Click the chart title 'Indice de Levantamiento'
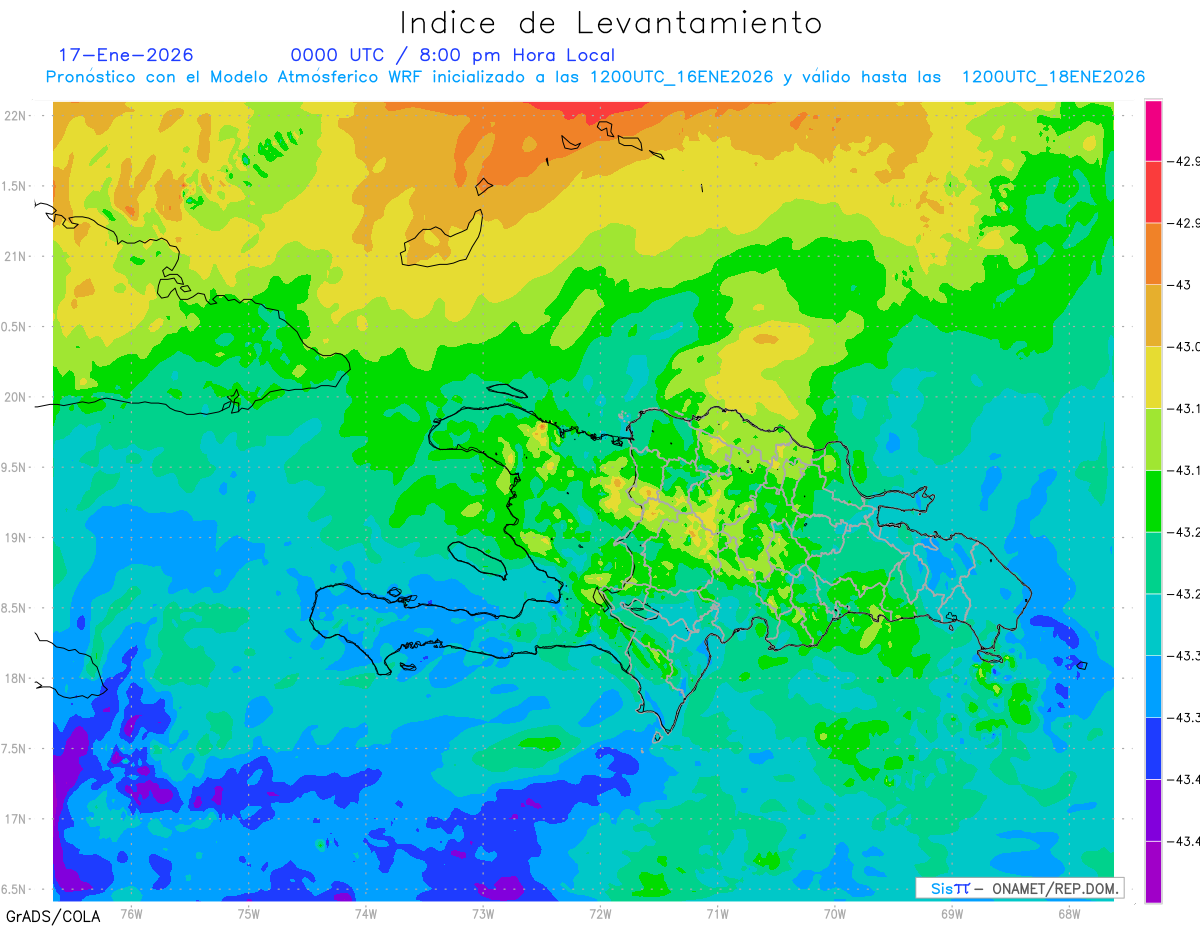Viewport: 1200px width, 927px height. (x=611, y=23)
